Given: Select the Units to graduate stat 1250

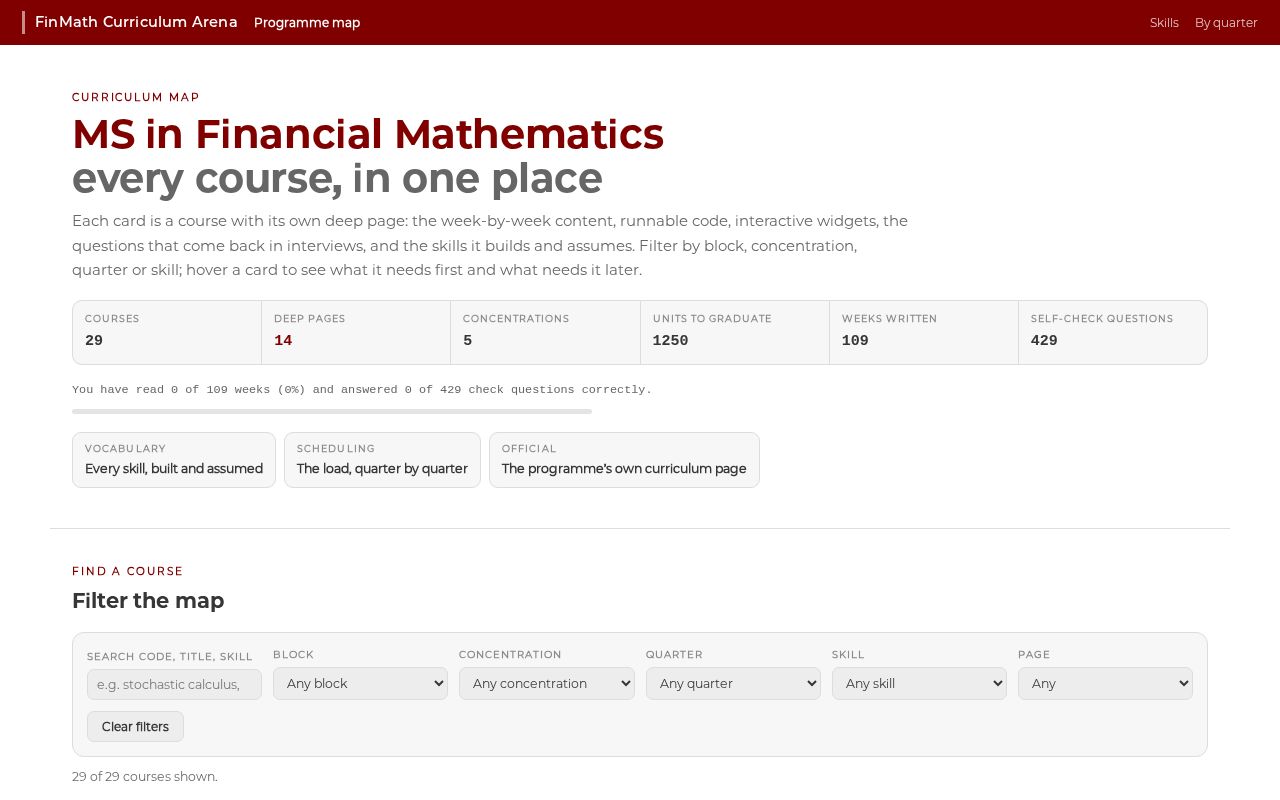Looking at the screenshot, I should (735, 332).
